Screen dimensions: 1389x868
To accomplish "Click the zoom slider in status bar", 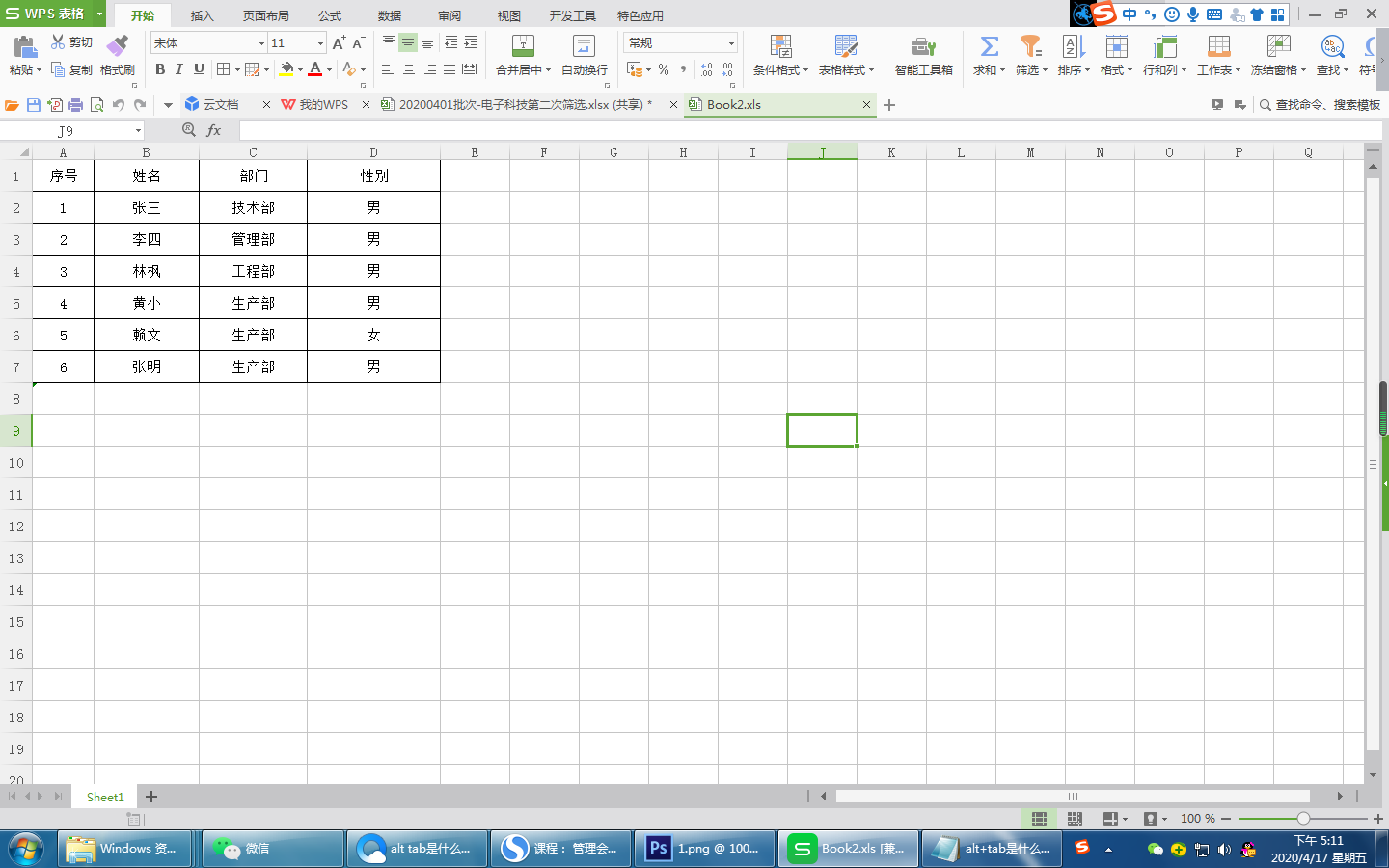I will point(1303,819).
